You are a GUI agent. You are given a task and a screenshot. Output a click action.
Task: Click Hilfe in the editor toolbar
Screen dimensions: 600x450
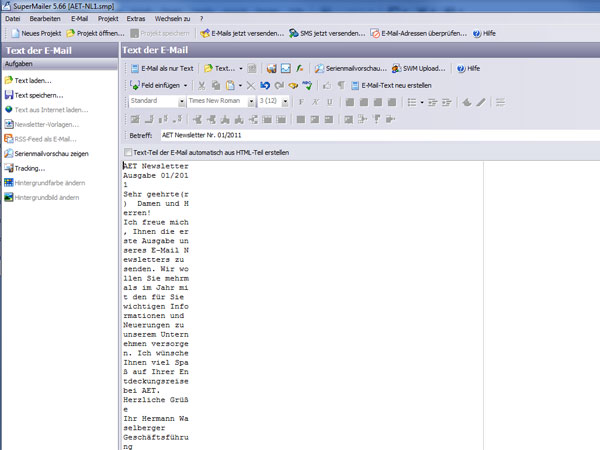click(468, 68)
